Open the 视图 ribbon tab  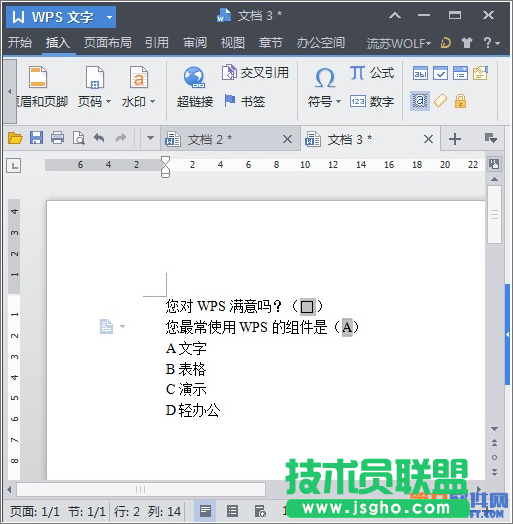pyautogui.click(x=233, y=43)
